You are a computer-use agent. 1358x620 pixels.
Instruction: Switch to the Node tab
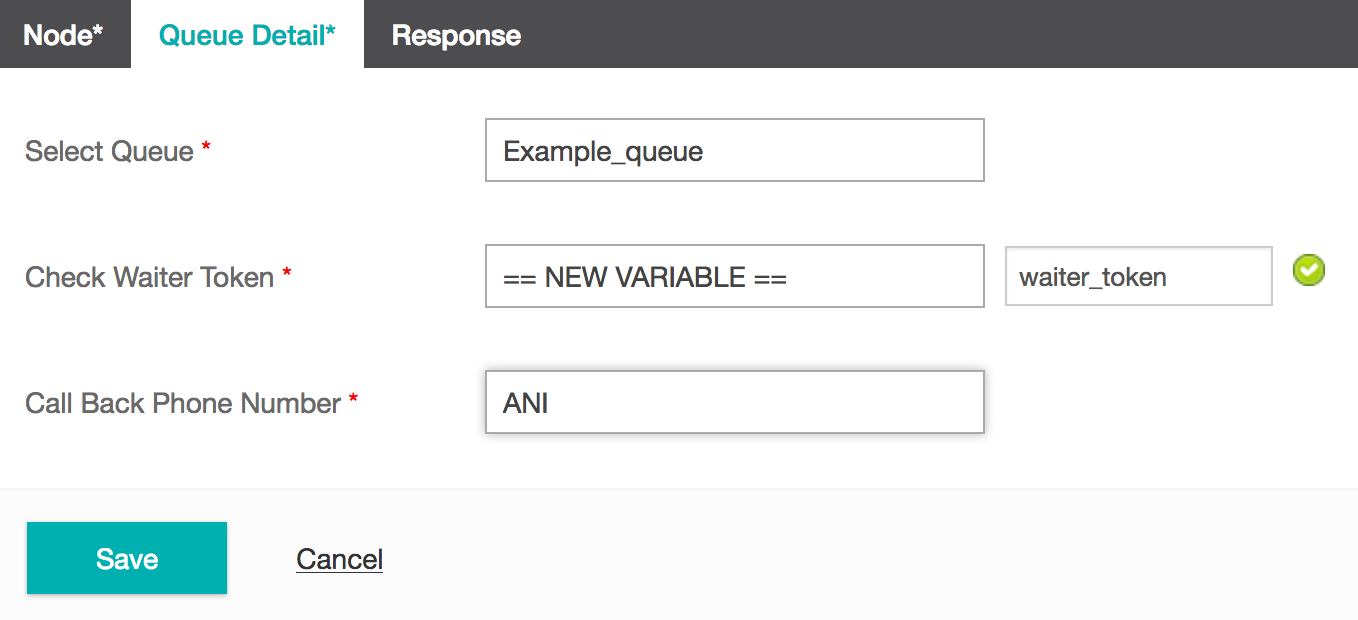[64, 35]
